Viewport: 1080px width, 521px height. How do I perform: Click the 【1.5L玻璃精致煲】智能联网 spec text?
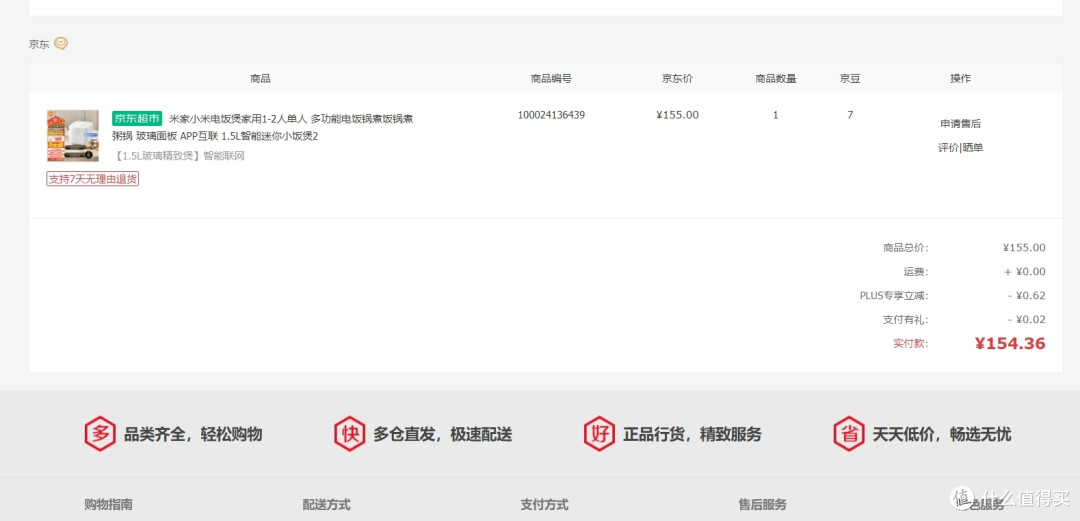click(178, 156)
